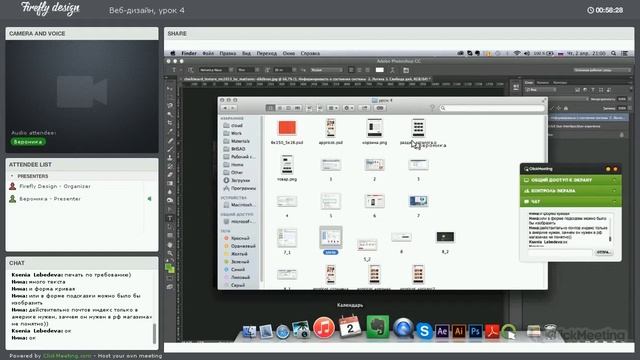Image resolution: width=640 pixels, height=360 pixels.
Task: Open the Trash in the dock
Action: pos(550,331)
